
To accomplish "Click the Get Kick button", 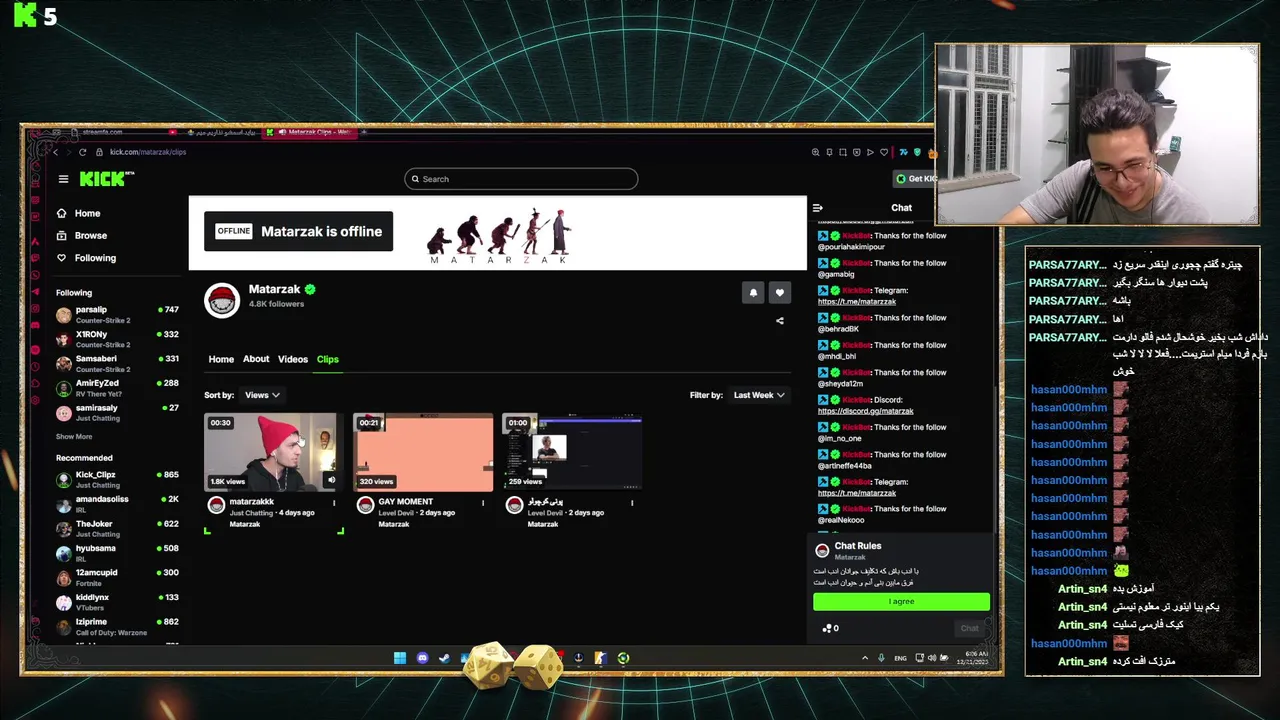I will coord(916,179).
